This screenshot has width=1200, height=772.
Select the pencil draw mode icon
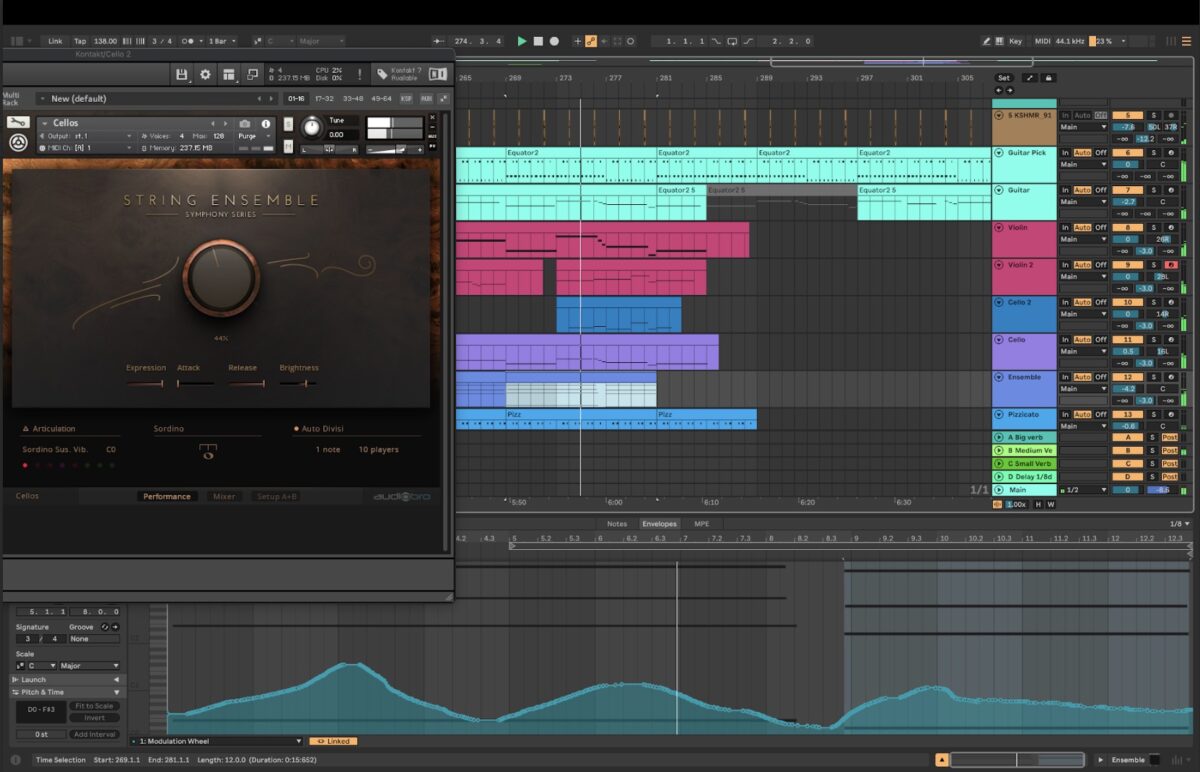coord(987,41)
